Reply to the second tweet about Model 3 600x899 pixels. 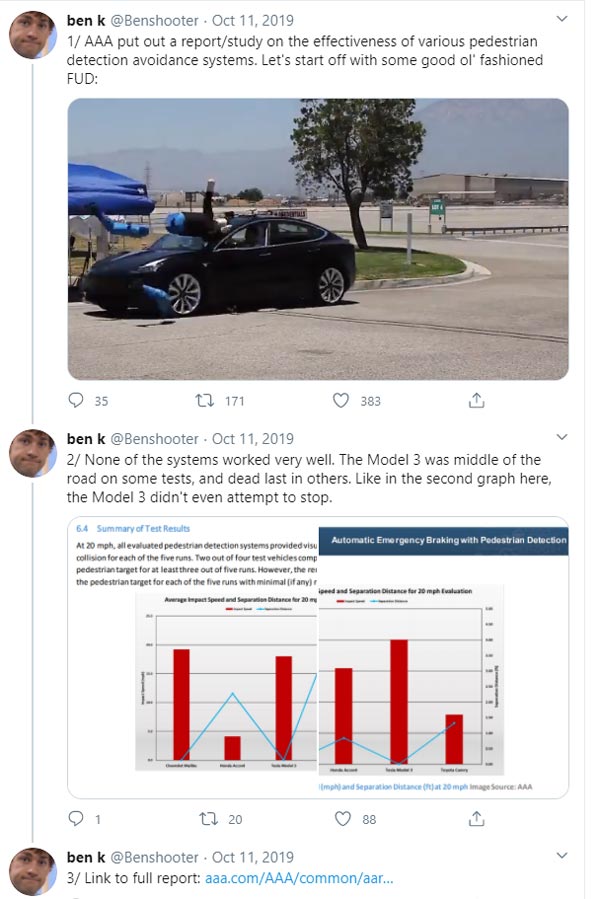[76, 819]
